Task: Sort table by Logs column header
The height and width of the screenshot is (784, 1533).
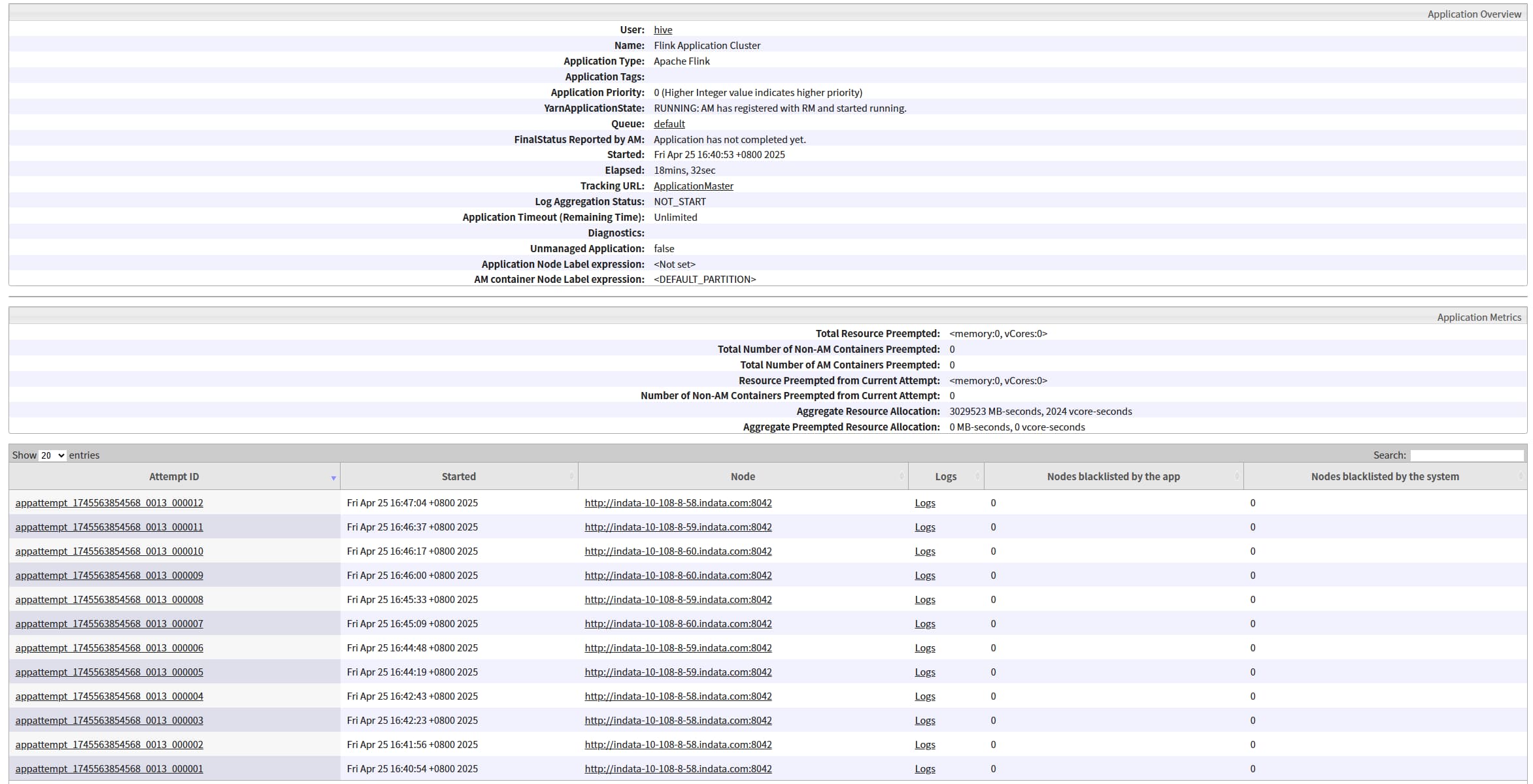Action: coord(945,477)
